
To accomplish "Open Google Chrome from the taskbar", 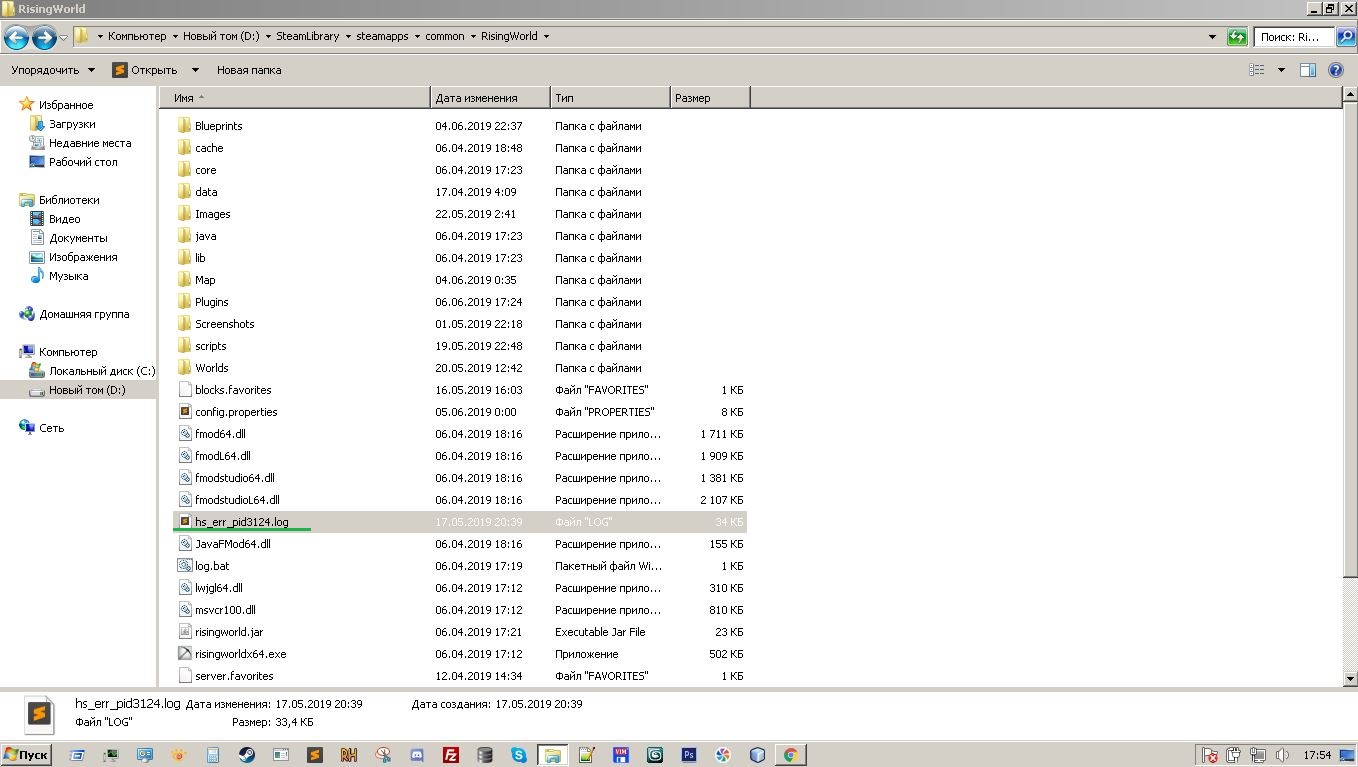I will (790, 755).
